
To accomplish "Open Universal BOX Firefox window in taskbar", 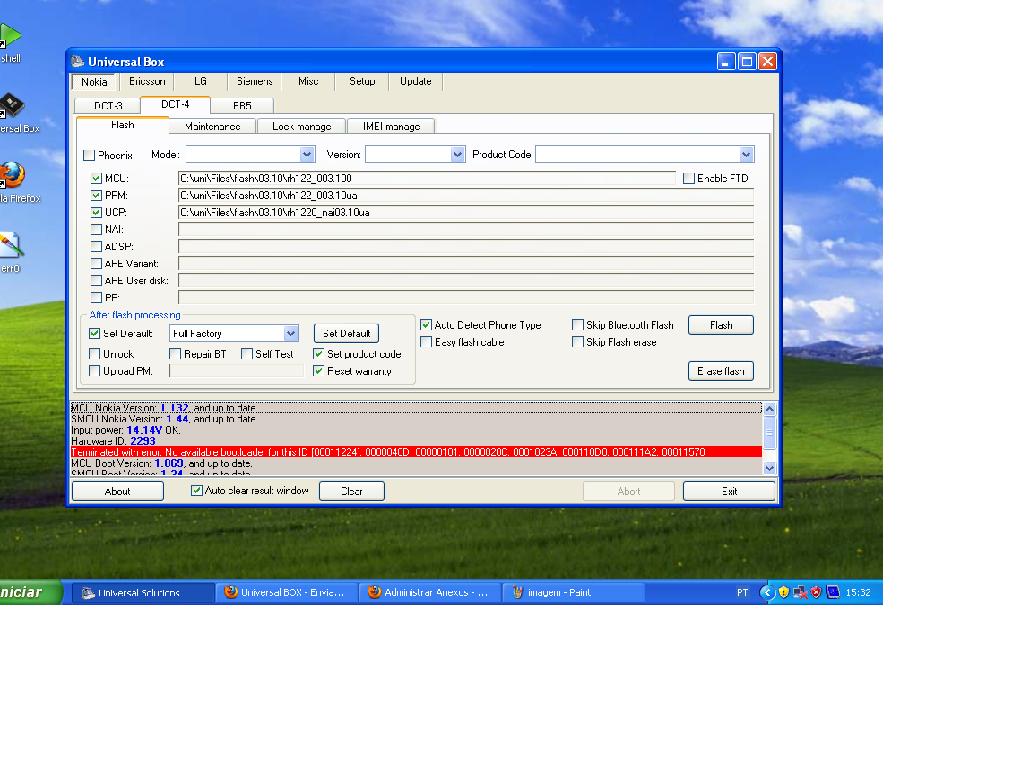I will (286, 592).
